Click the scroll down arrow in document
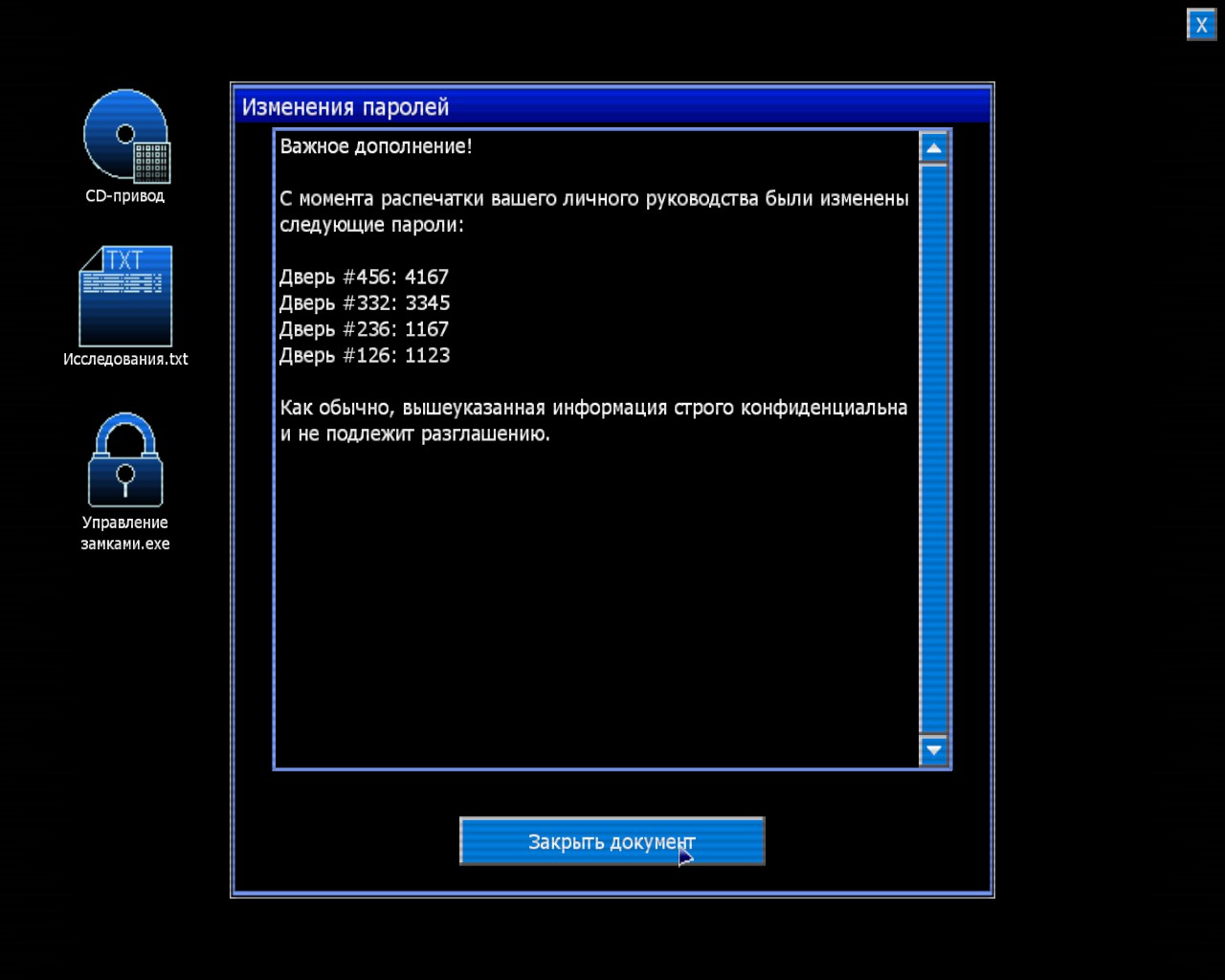This screenshot has height=980, width=1225. pyautogui.click(x=933, y=750)
